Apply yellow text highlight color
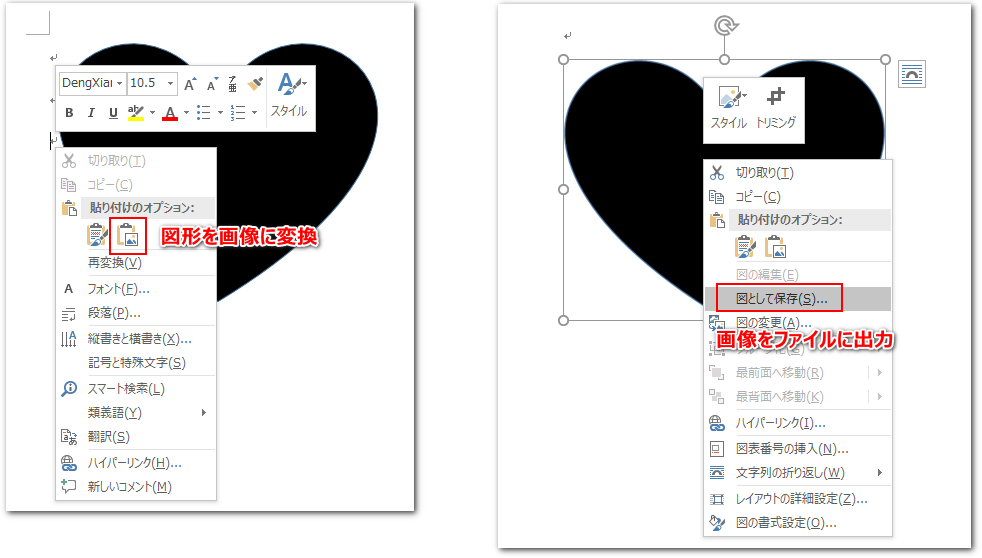Viewport: 982px width, 558px height. click(x=135, y=113)
